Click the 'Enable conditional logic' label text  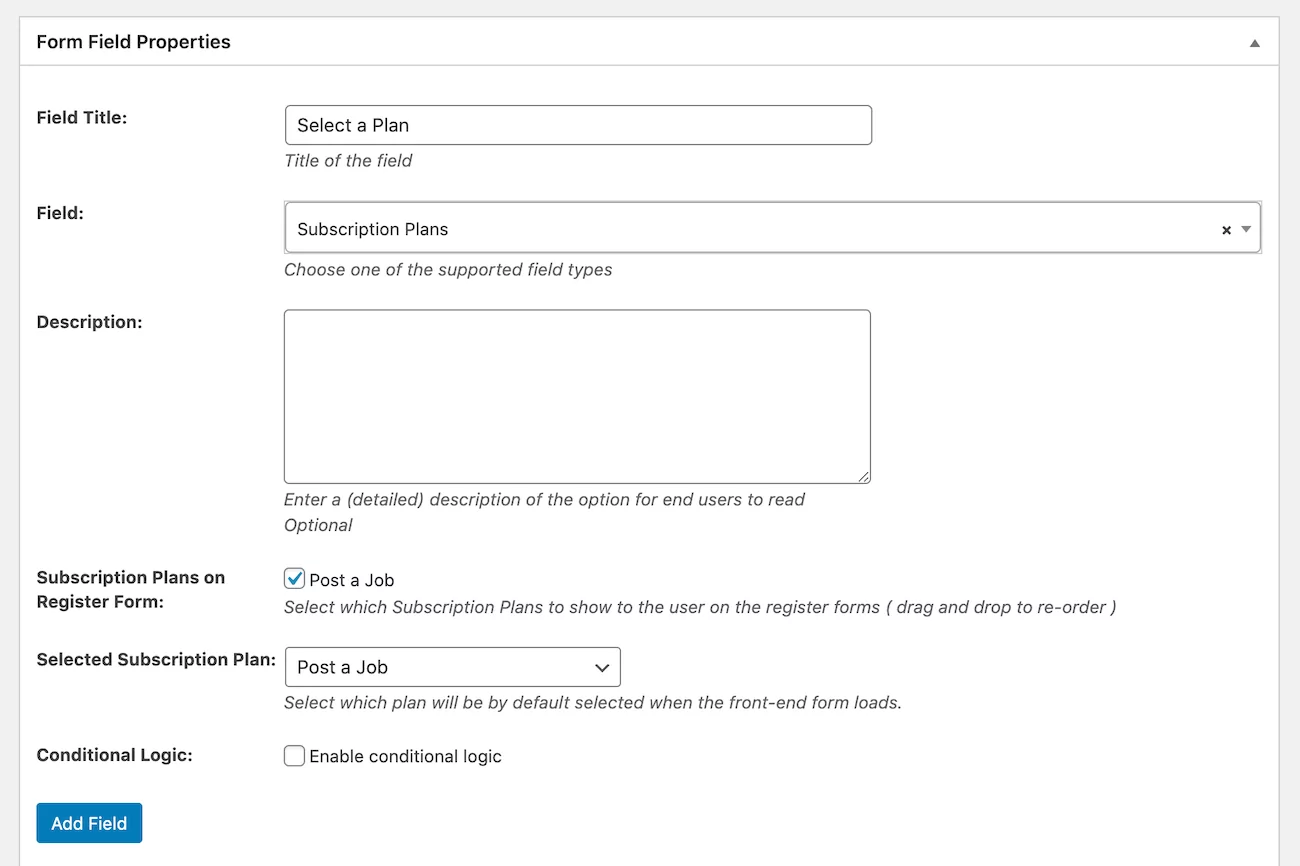[x=406, y=757]
